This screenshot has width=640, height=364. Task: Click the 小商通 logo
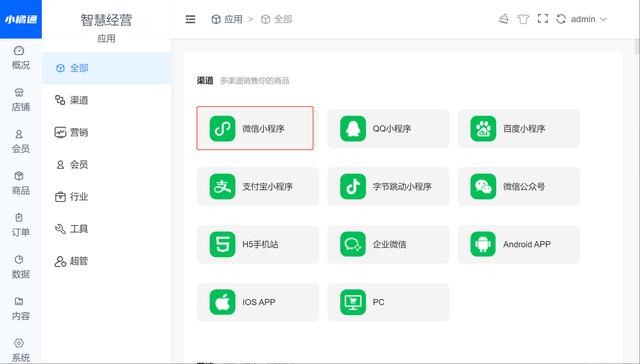21,19
